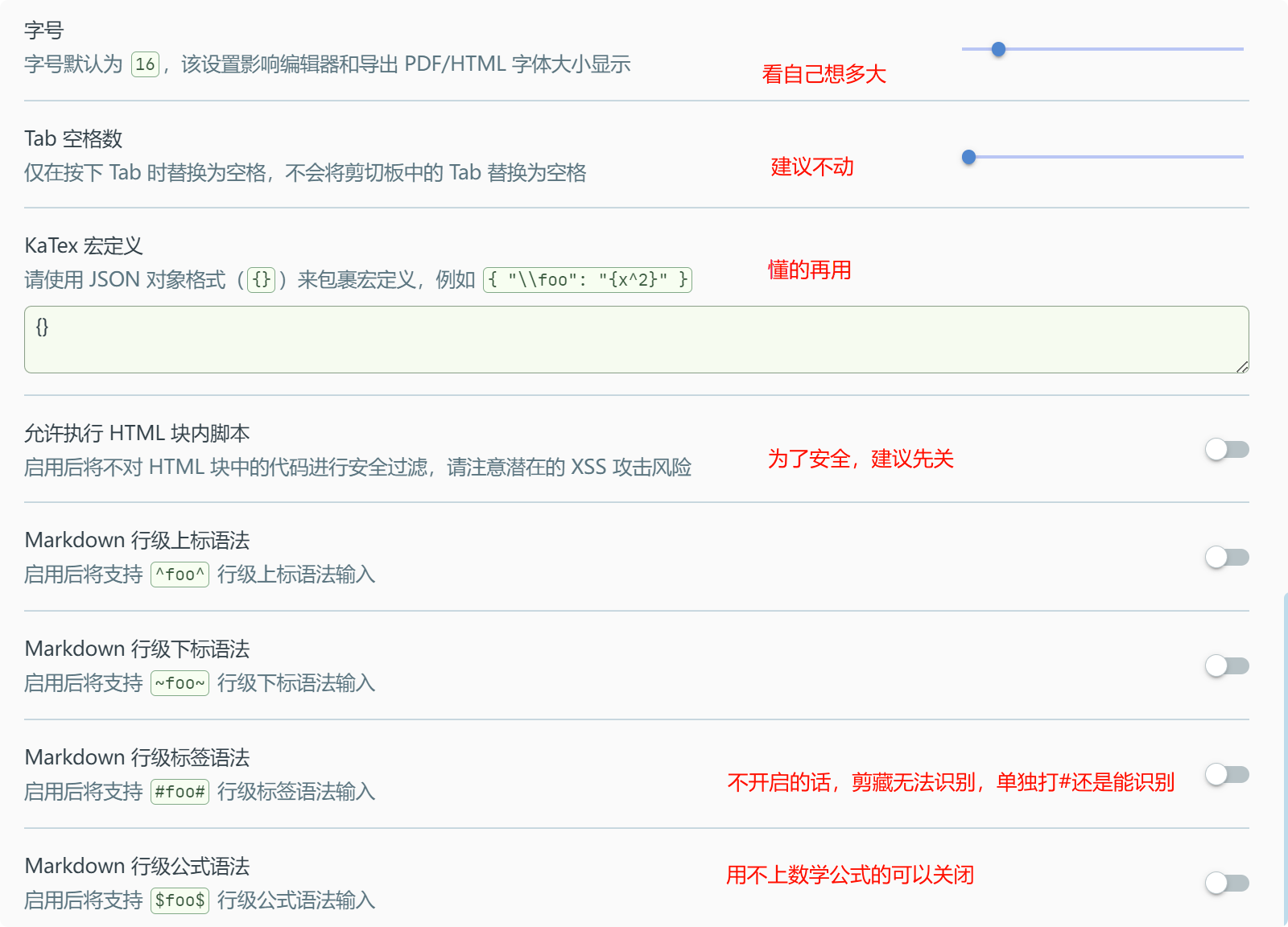Viewport: 1288px width, 927px height.
Task: Click the ^foo^ superscript syntax example
Action: 180,575
